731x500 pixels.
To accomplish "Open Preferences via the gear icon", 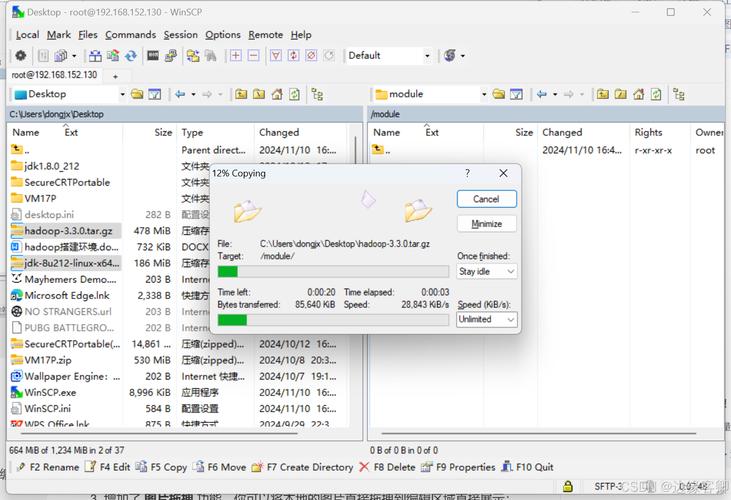I will tap(21, 55).
